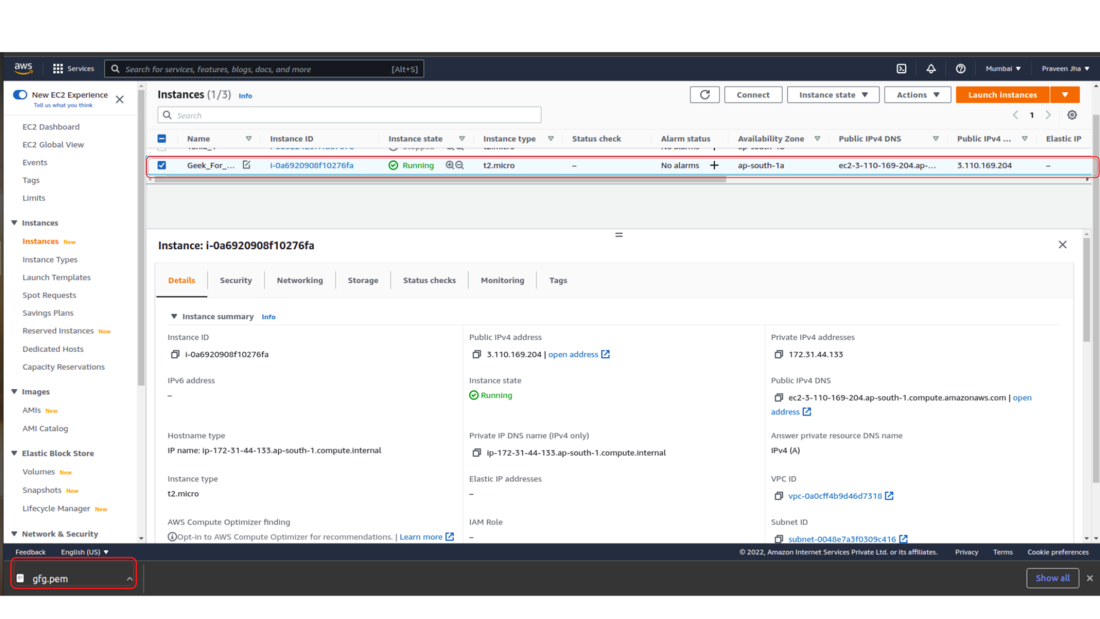Add alarm with the plus icon
The width and height of the screenshot is (1100, 619).
(x=714, y=165)
